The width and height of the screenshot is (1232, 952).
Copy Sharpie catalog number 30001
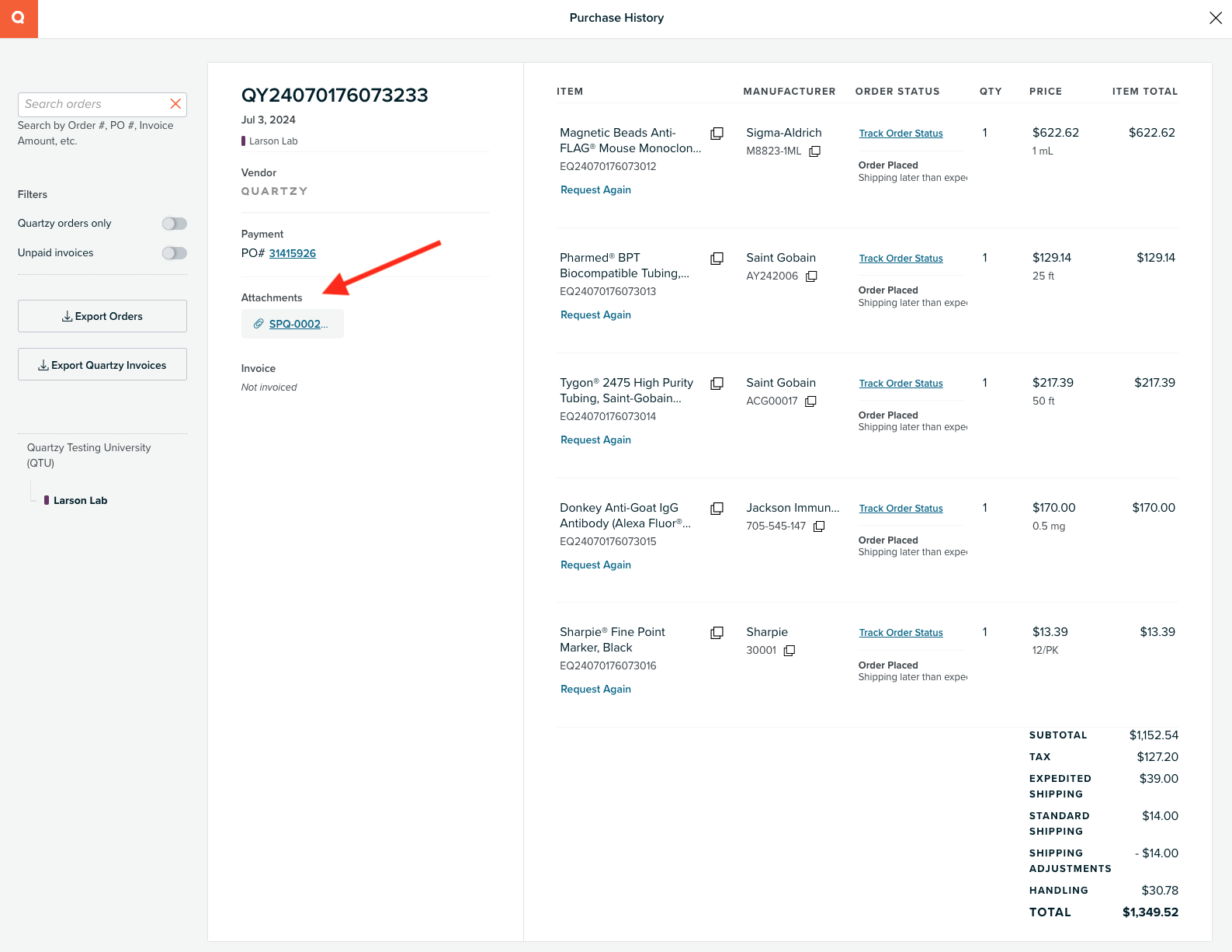coord(790,651)
